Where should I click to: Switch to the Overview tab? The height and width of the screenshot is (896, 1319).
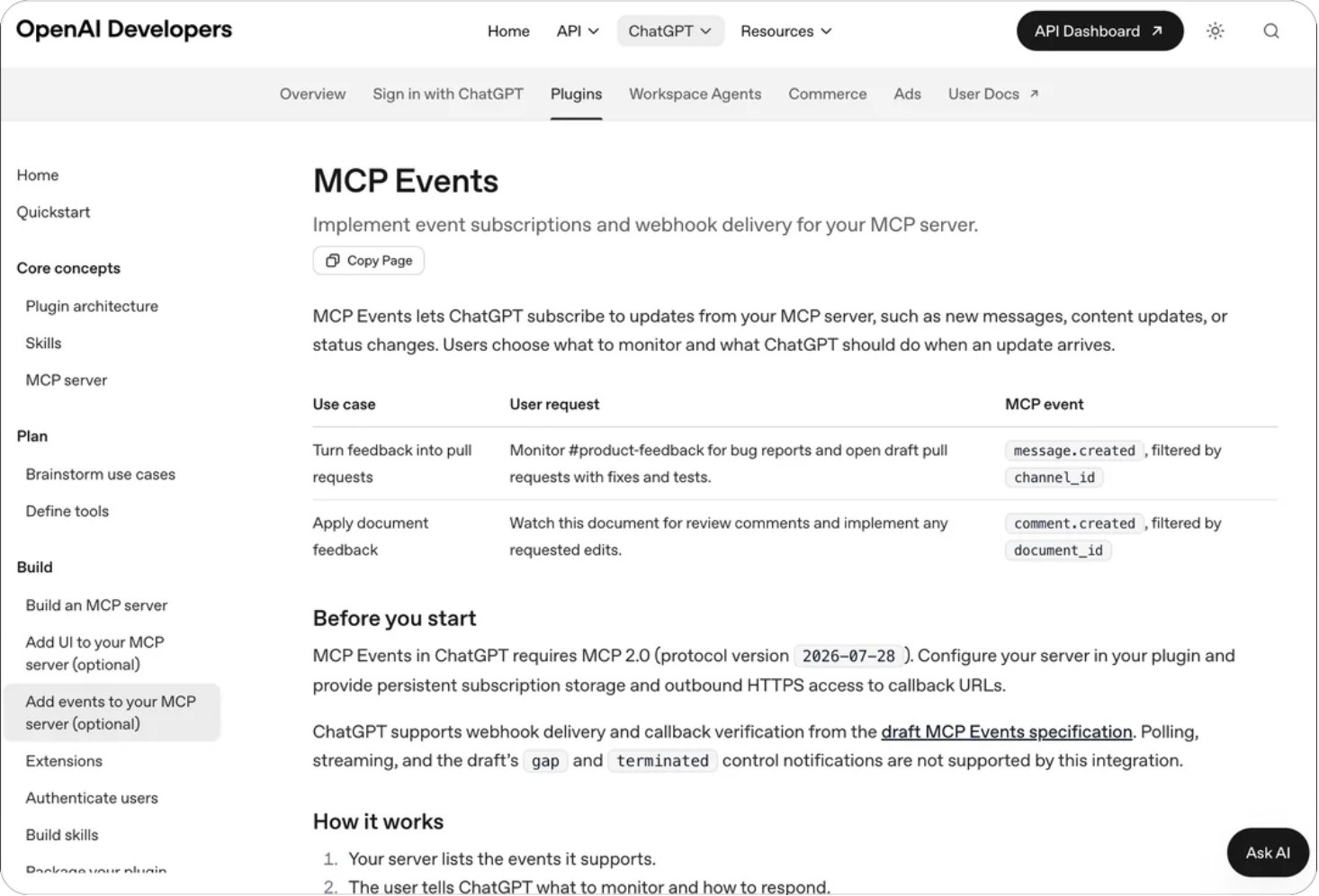(312, 94)
